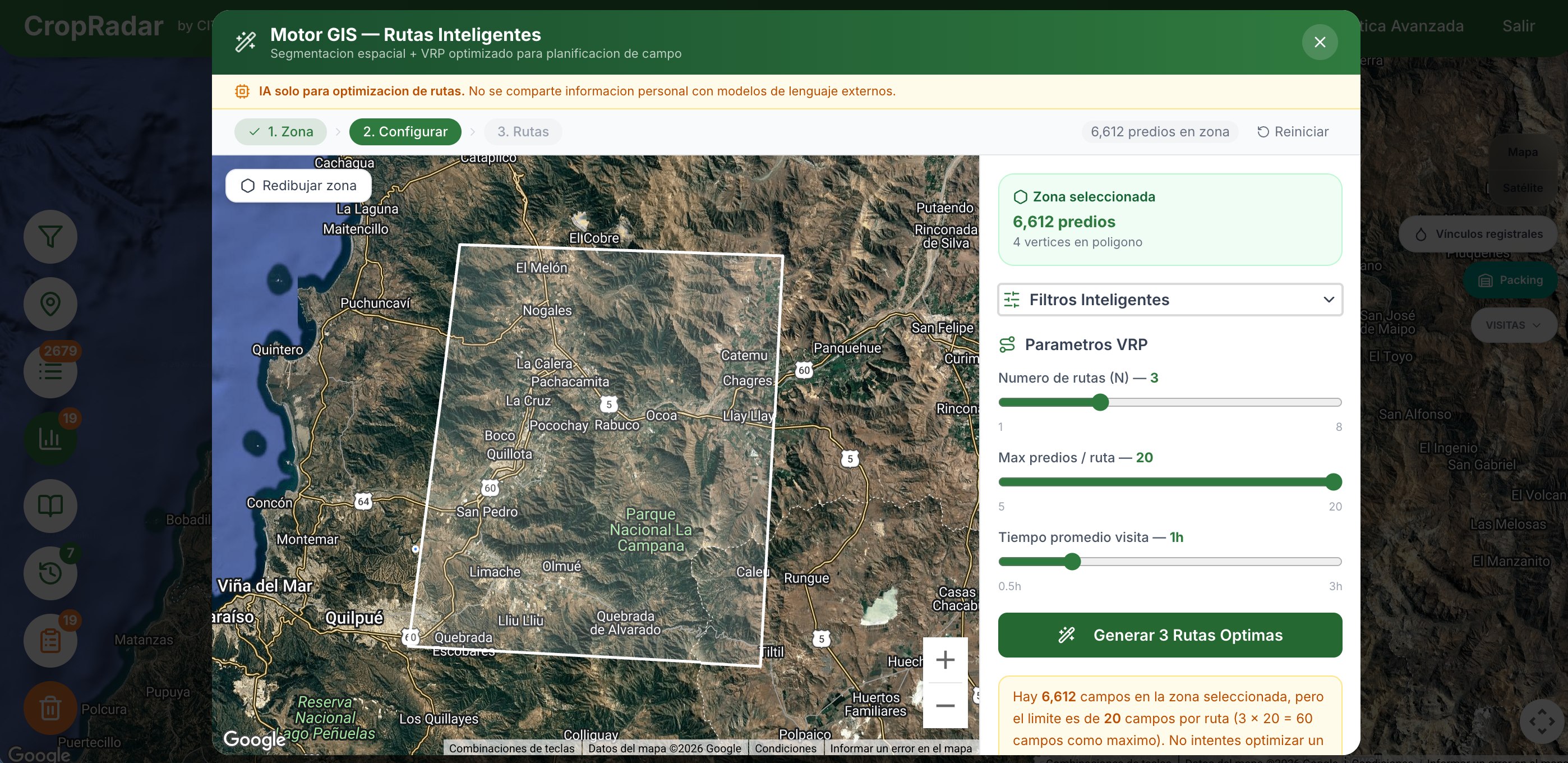Click the Redibujar zona button

point(298,186)
